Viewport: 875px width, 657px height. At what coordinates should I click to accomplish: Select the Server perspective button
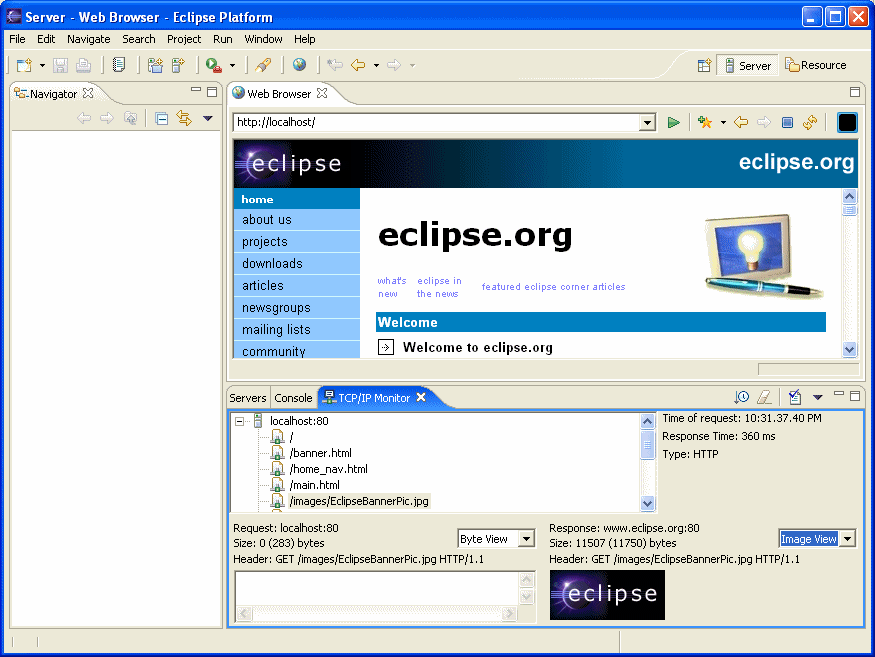pos(748,65)
